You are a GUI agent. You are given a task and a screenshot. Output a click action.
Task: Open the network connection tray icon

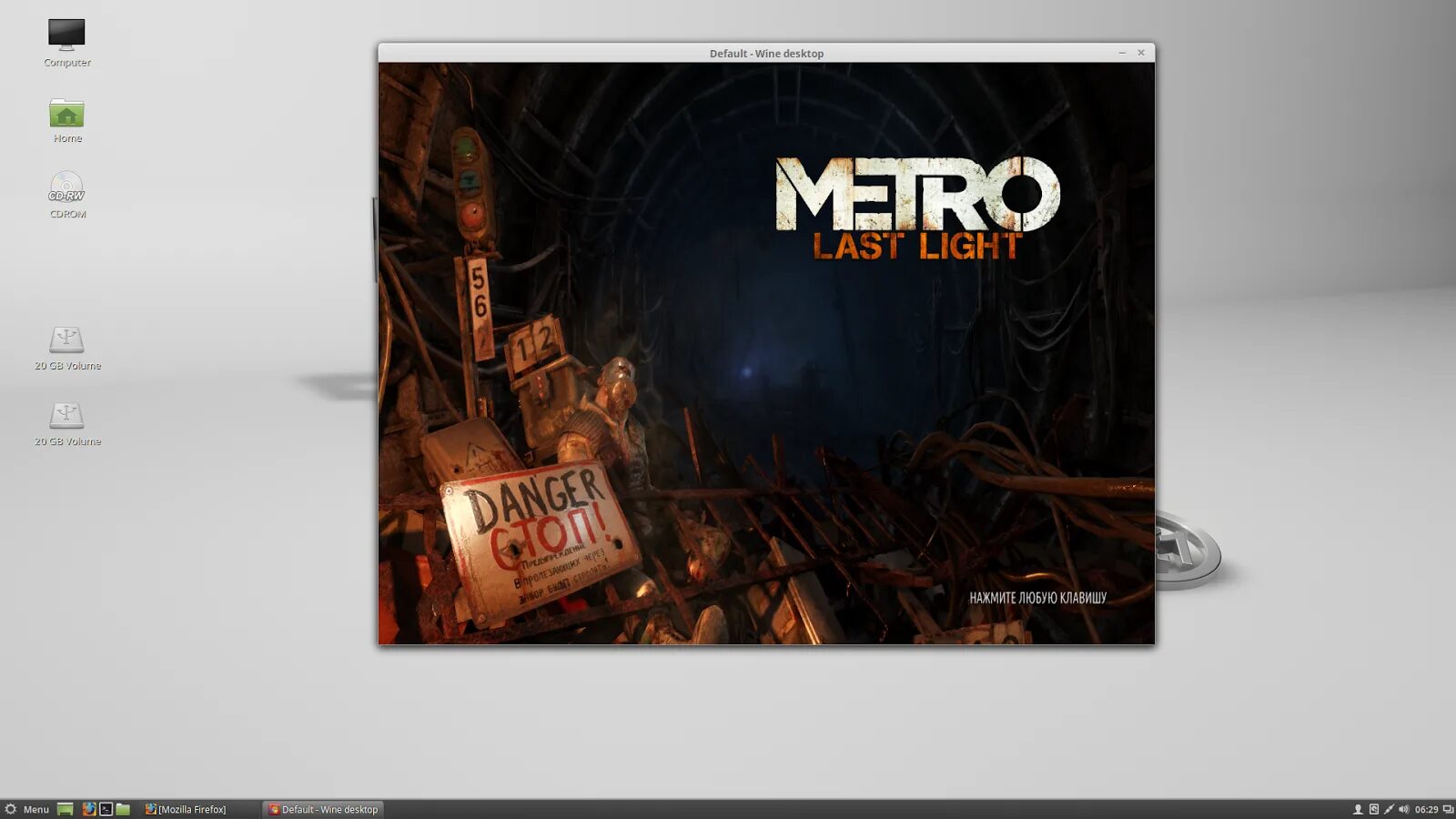point(1389,809)
